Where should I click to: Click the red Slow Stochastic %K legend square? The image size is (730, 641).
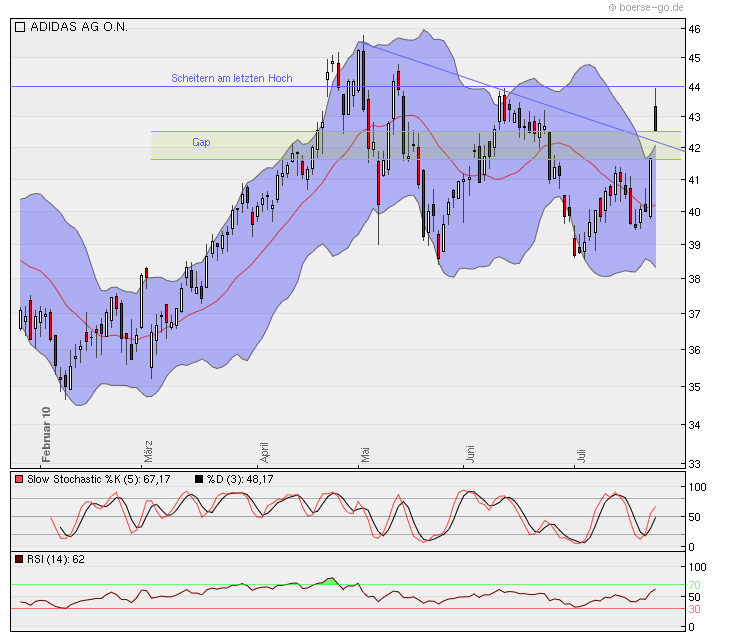click(20, 480)
